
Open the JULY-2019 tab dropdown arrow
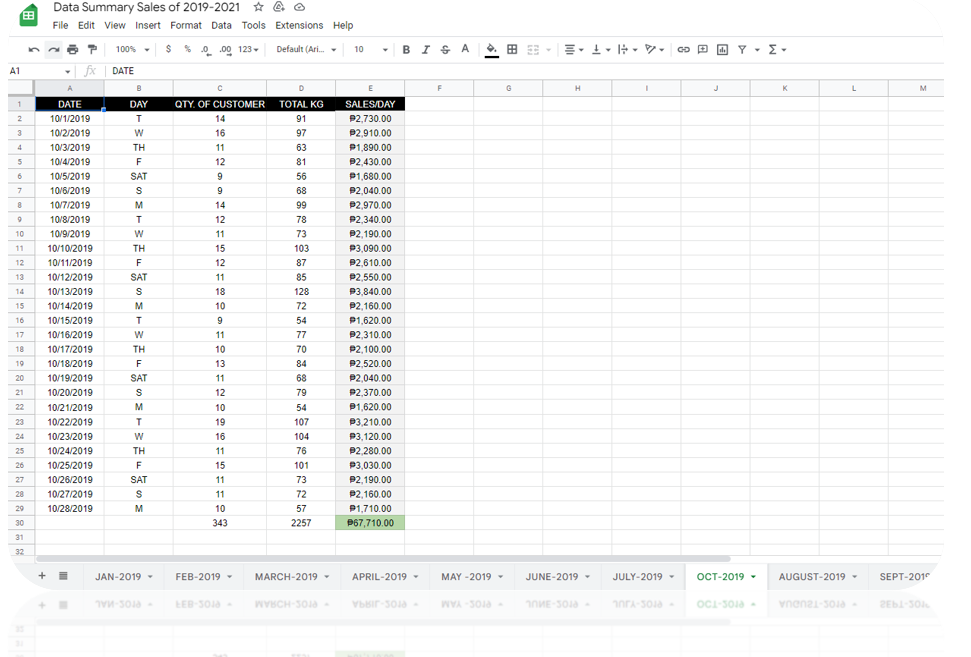[x=672, y=577]
